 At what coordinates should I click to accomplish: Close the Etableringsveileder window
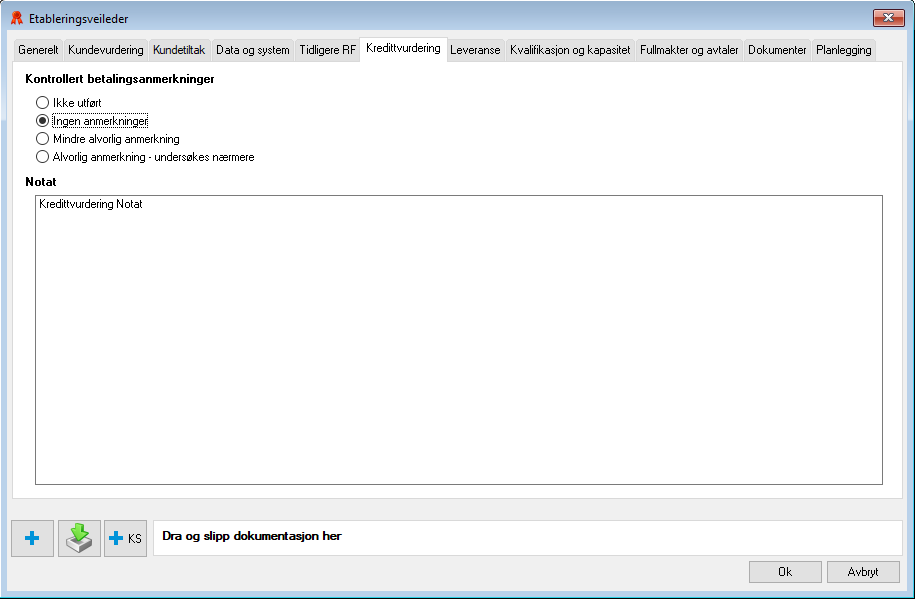tap(888, 18)
